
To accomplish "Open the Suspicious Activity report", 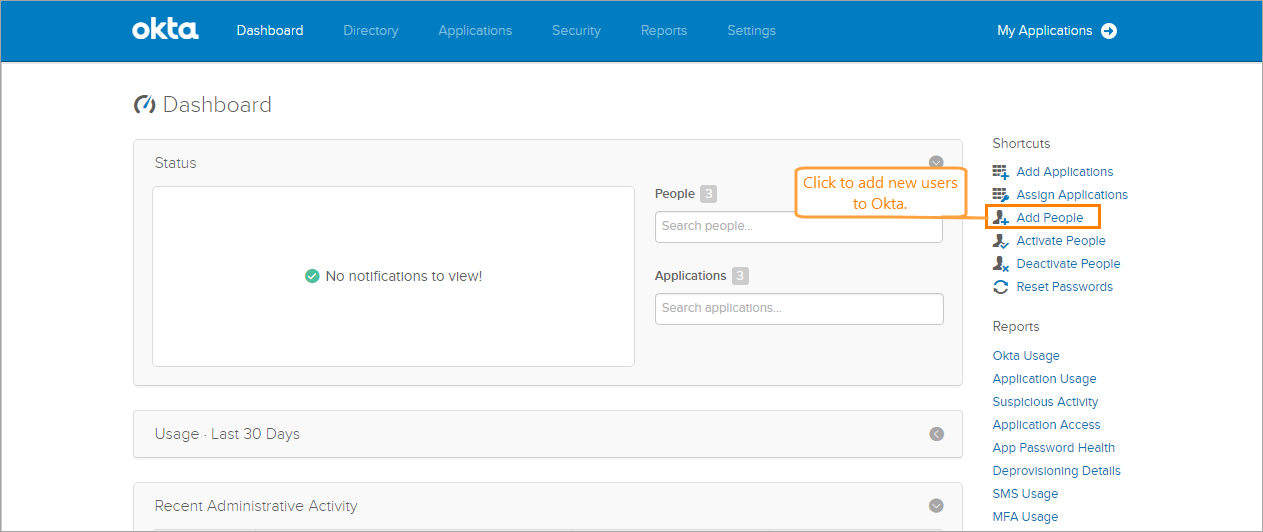I will click(x=1045, y=402).
